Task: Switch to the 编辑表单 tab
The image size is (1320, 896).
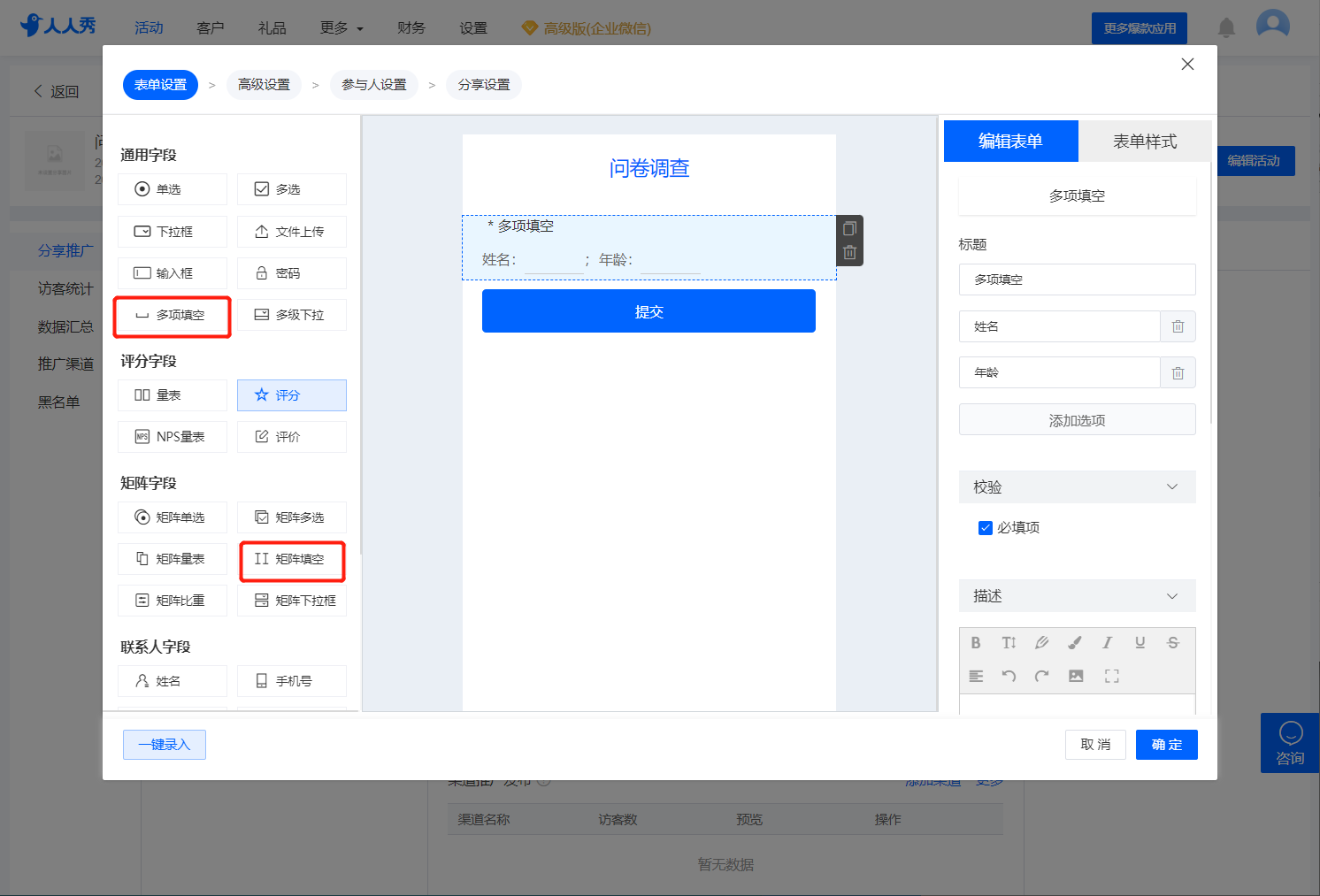Action: pyautogui.click(x=1010, y=142)
